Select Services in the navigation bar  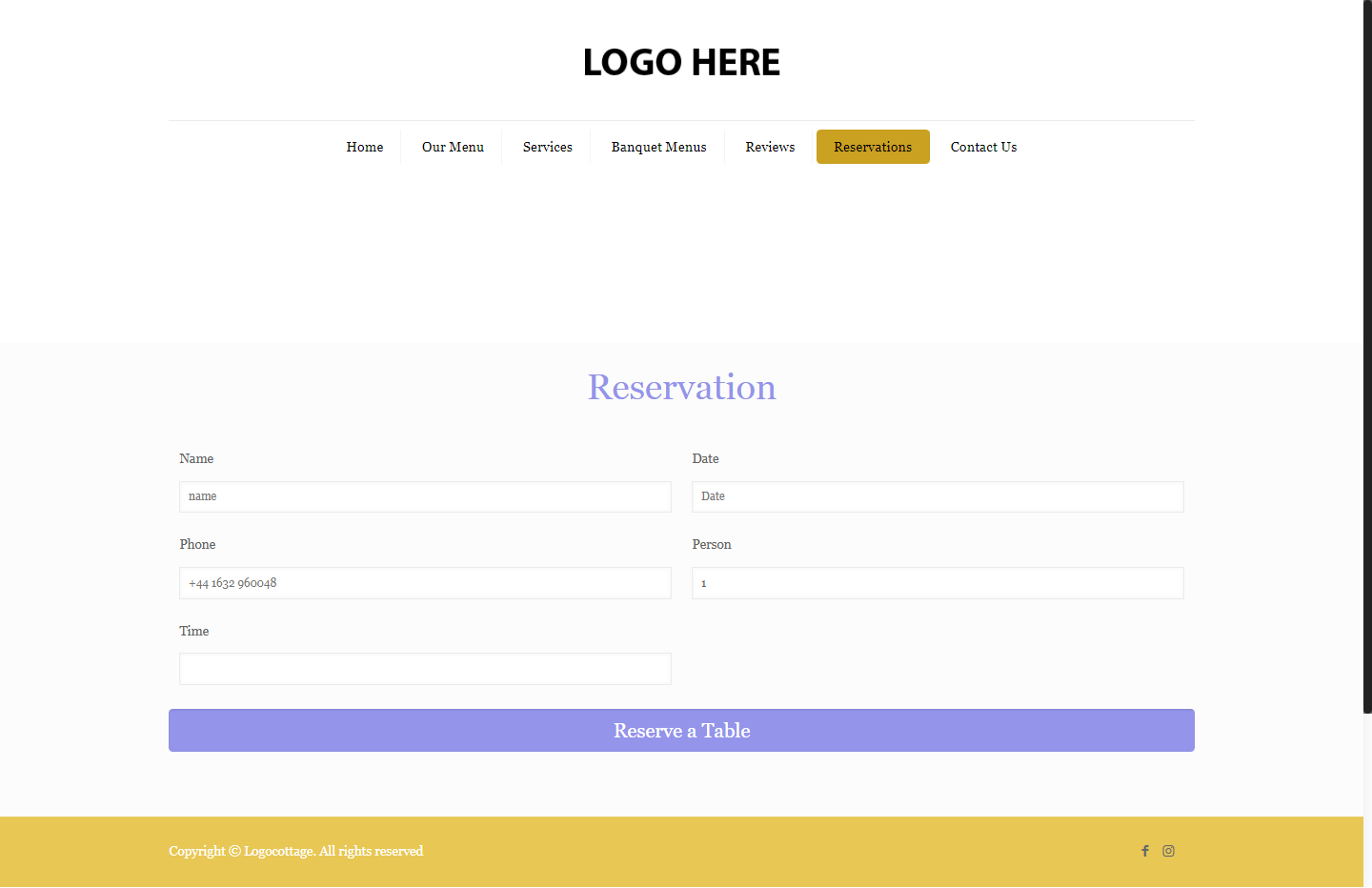tap(548, 147)
